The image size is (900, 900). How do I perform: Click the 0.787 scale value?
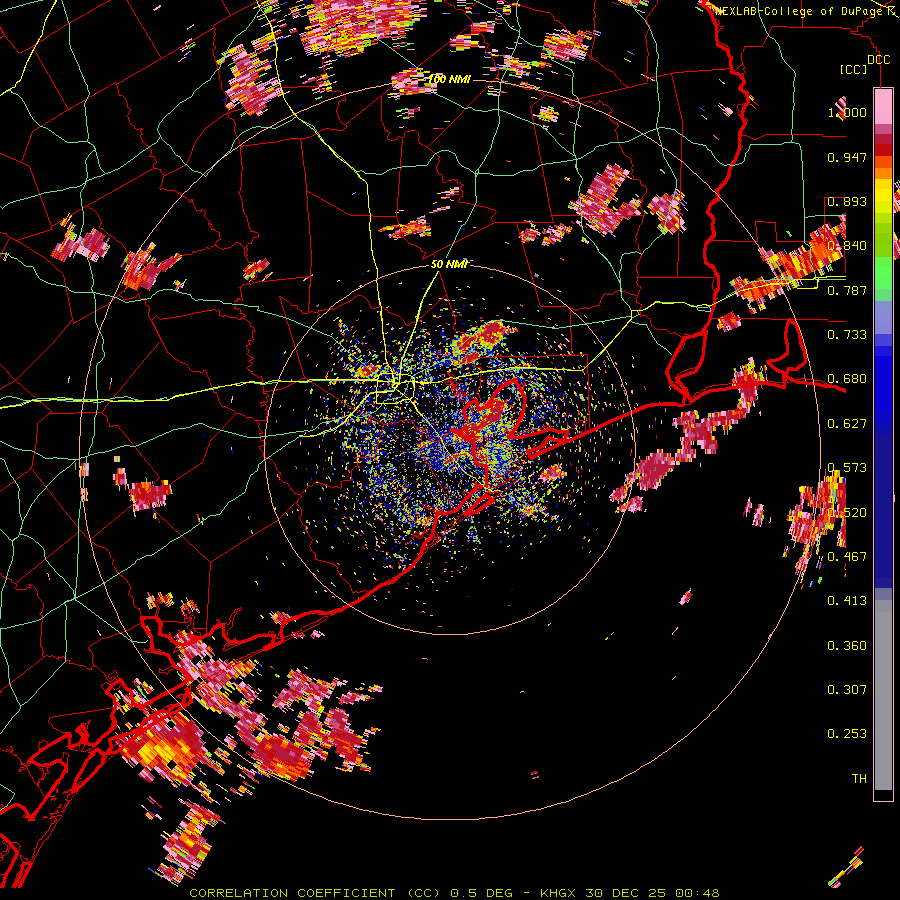(x=847, y=290)
